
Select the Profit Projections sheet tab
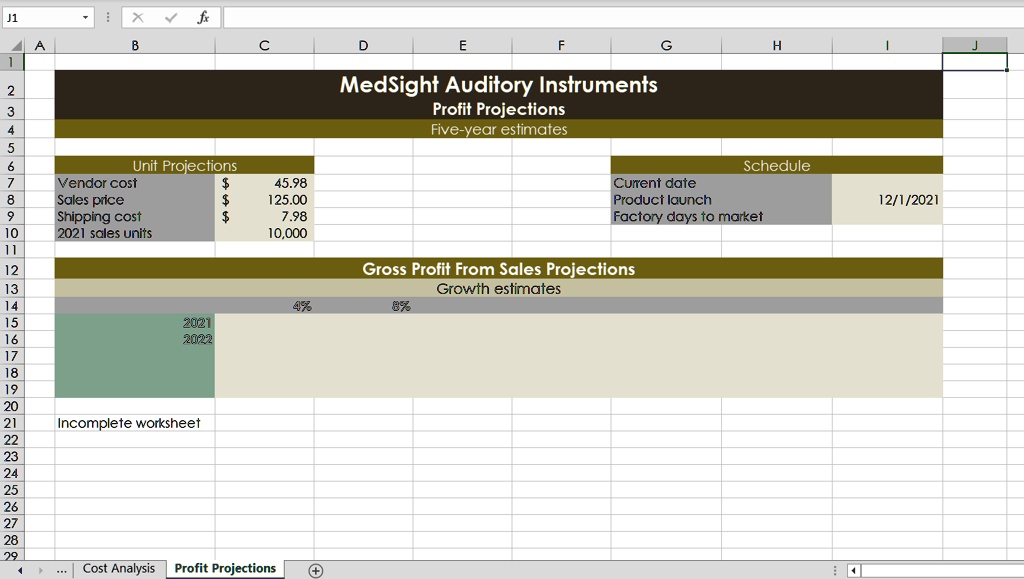click(225, 568)
